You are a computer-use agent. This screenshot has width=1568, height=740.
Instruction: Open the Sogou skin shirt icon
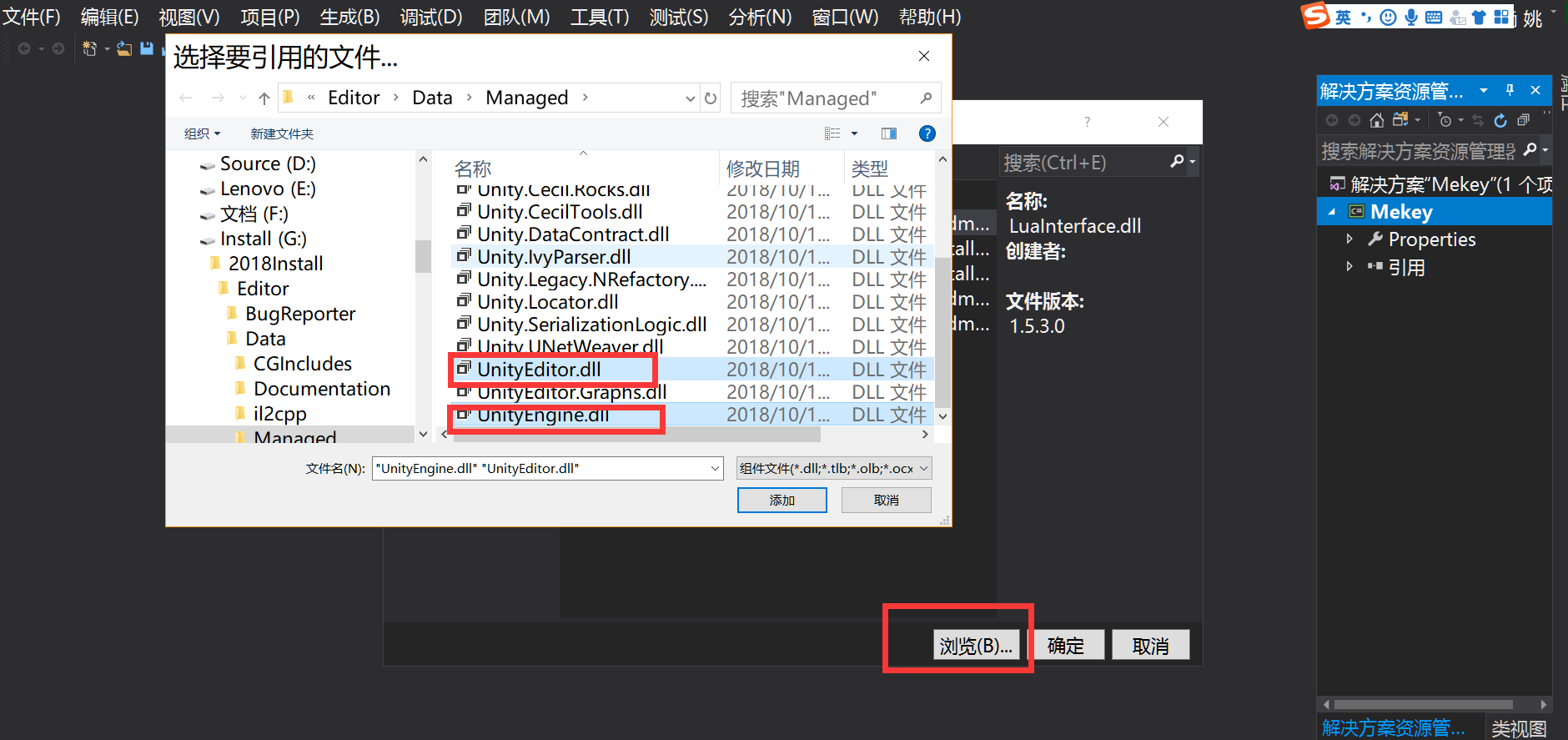pos(1479,17)
